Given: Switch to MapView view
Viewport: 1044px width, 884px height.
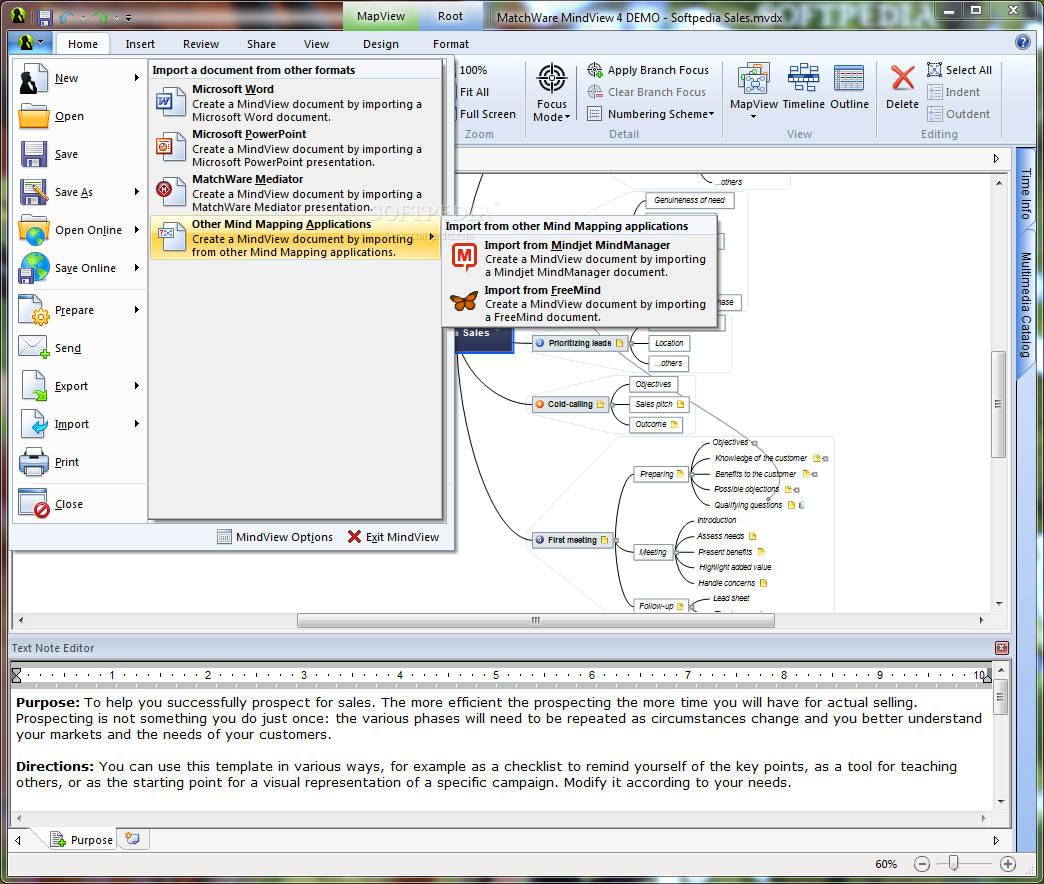Looking at the screenshot, I should [x=754, y=89].
